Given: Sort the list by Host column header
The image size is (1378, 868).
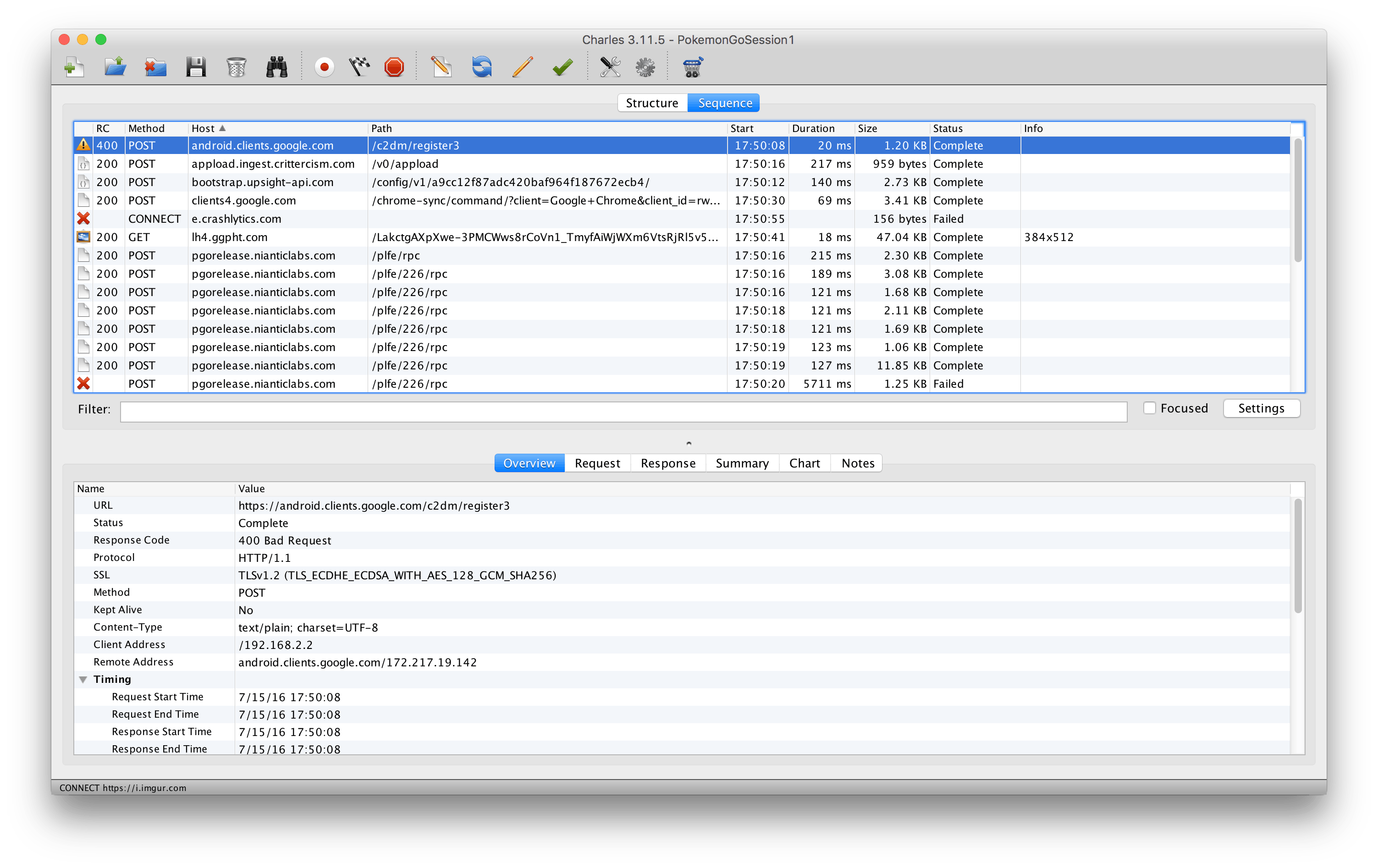Looking at the screenshot, I should (203, 129).
